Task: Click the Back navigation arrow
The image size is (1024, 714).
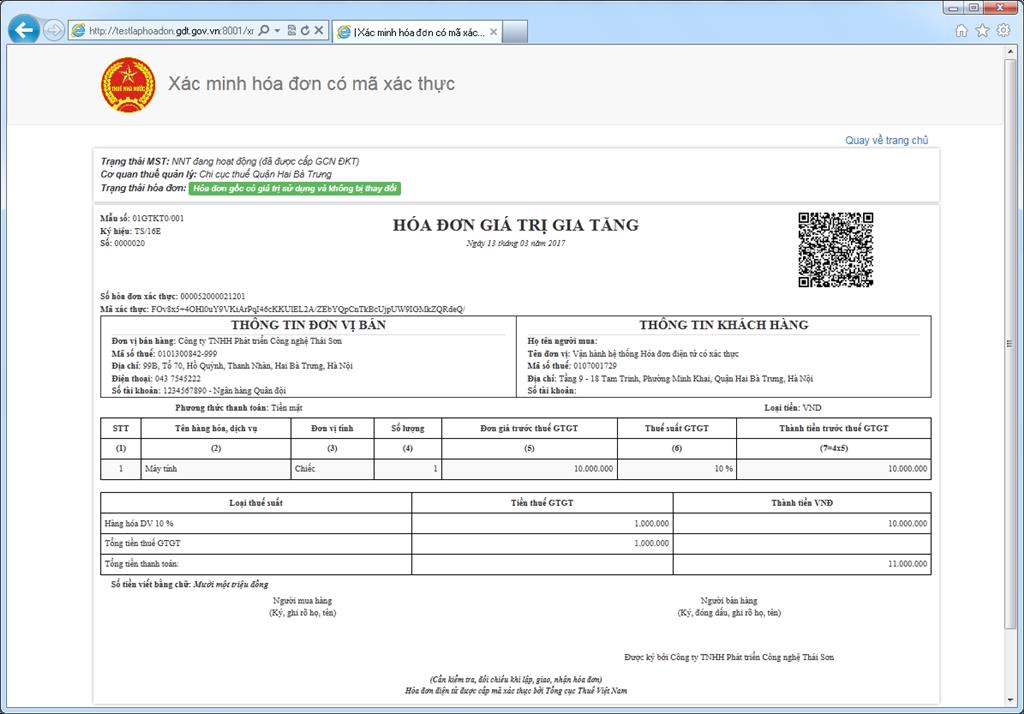Action: [x=22, y=28]
